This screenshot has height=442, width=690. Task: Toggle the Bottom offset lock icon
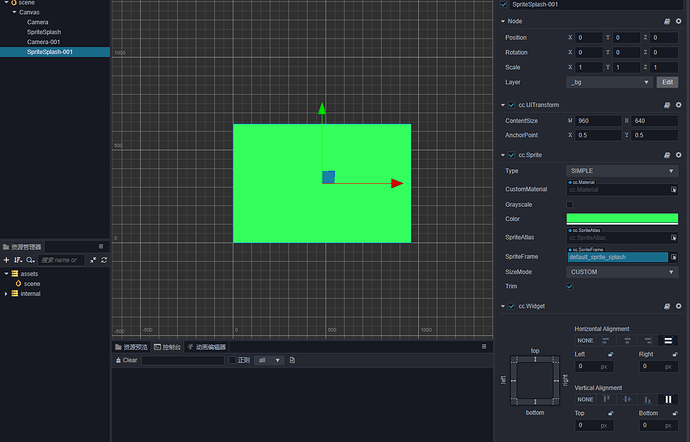point(675,413)
